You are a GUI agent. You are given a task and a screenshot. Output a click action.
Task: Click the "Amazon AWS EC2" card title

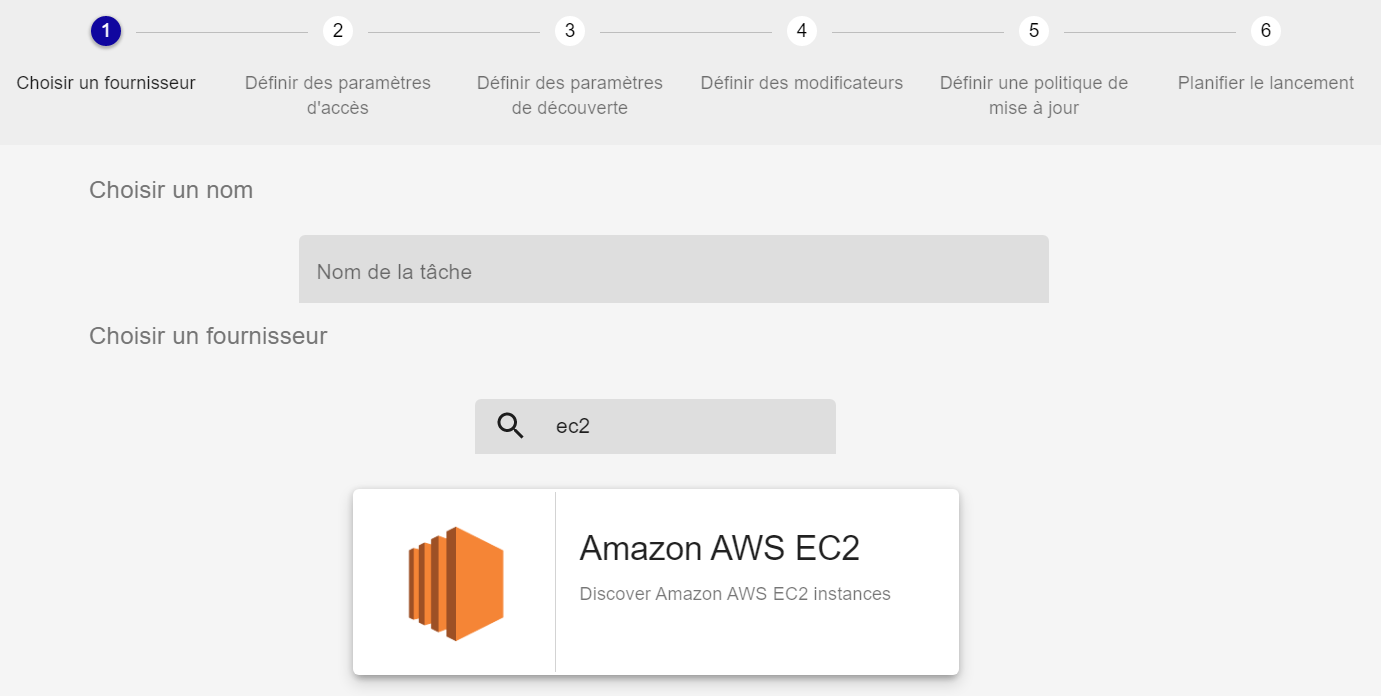[x=719, y=548]
